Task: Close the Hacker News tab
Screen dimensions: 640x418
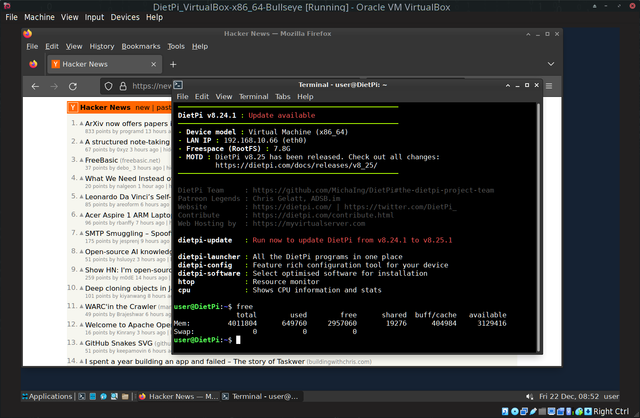Action: [153, 64]
